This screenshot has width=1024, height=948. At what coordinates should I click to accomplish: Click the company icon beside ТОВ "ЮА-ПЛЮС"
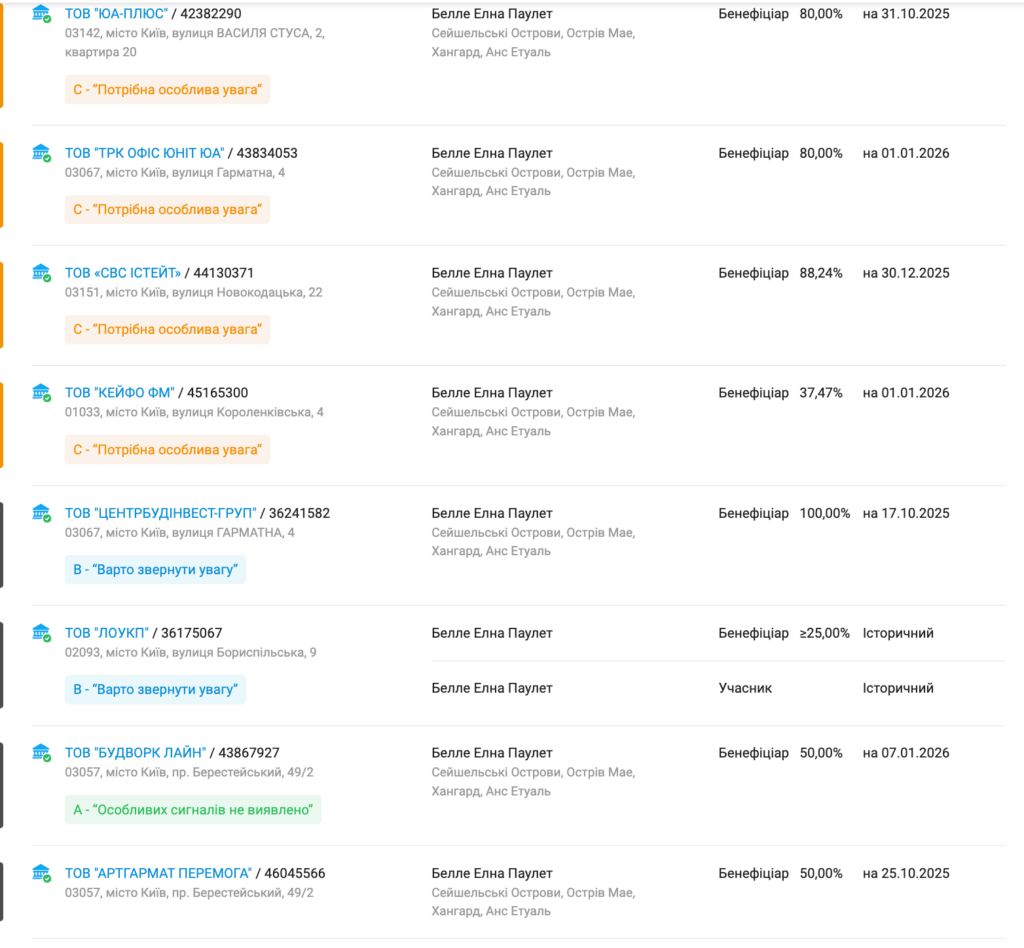click(41, 13)
